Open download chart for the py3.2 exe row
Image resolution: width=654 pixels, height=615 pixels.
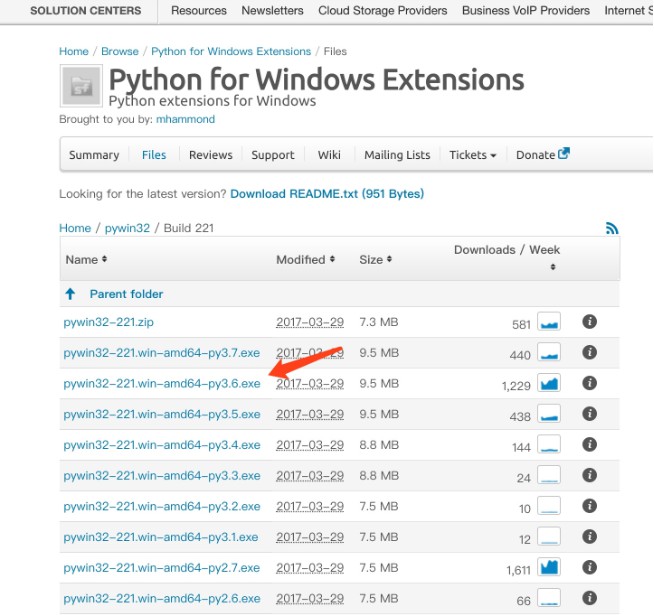coord(549,506)
